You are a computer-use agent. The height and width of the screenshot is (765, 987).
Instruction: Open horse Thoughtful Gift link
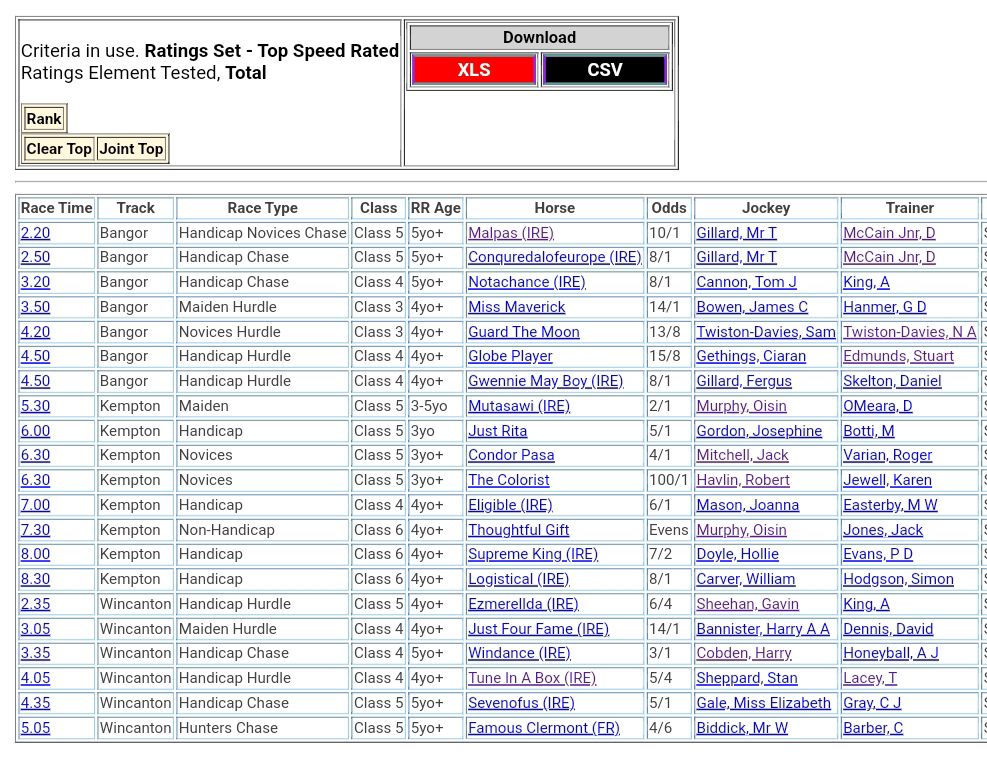tap(518, 530)
